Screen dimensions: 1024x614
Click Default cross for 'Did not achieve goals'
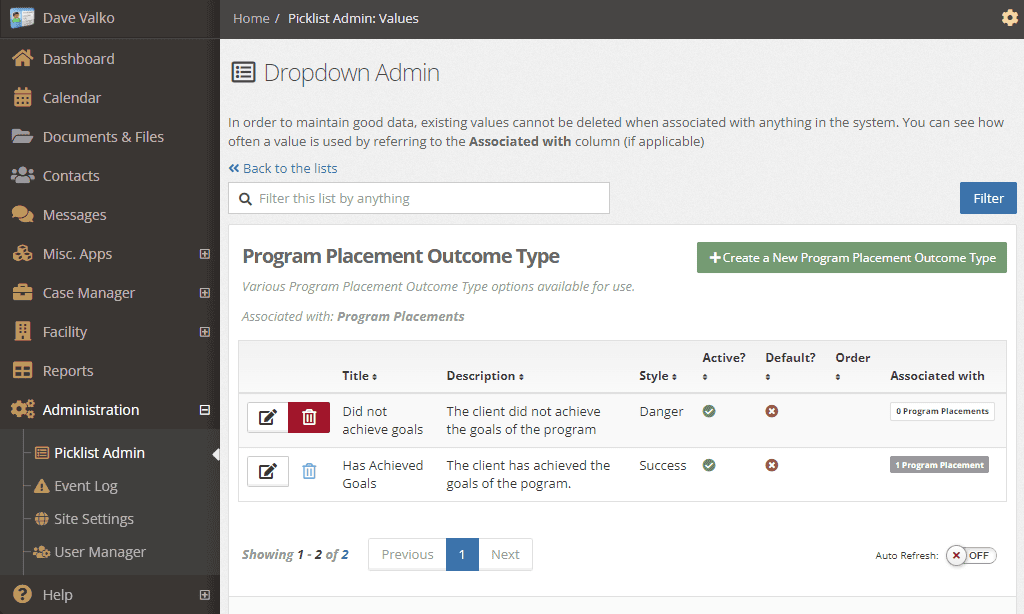tap(771, 411)
